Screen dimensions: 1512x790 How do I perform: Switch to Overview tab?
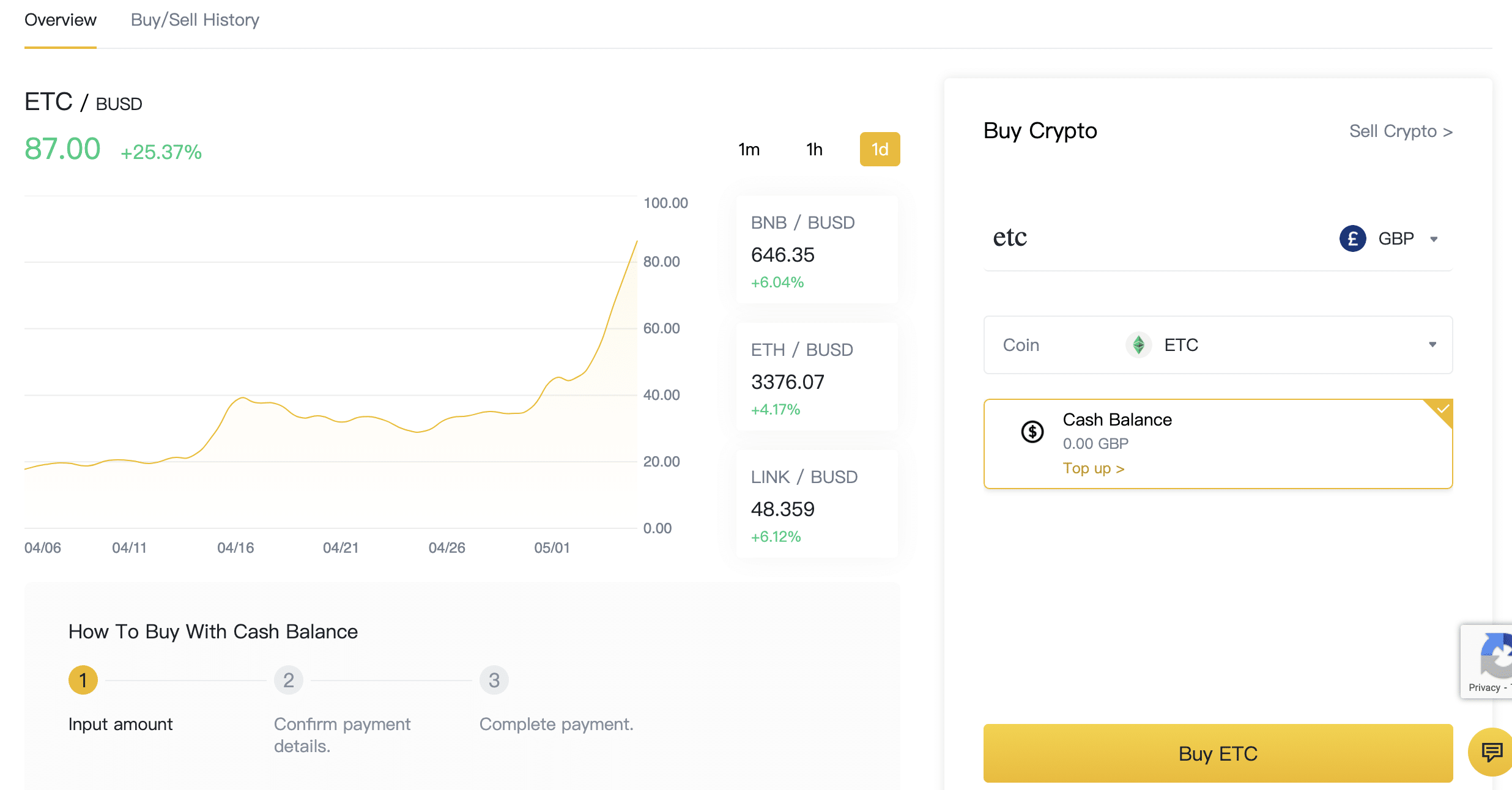tap(60, 19)
